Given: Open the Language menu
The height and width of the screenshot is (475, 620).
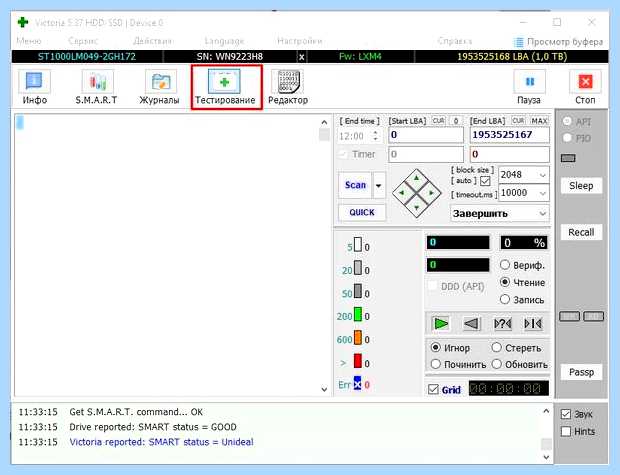Looking at the screenshot, I should point(224,41).
